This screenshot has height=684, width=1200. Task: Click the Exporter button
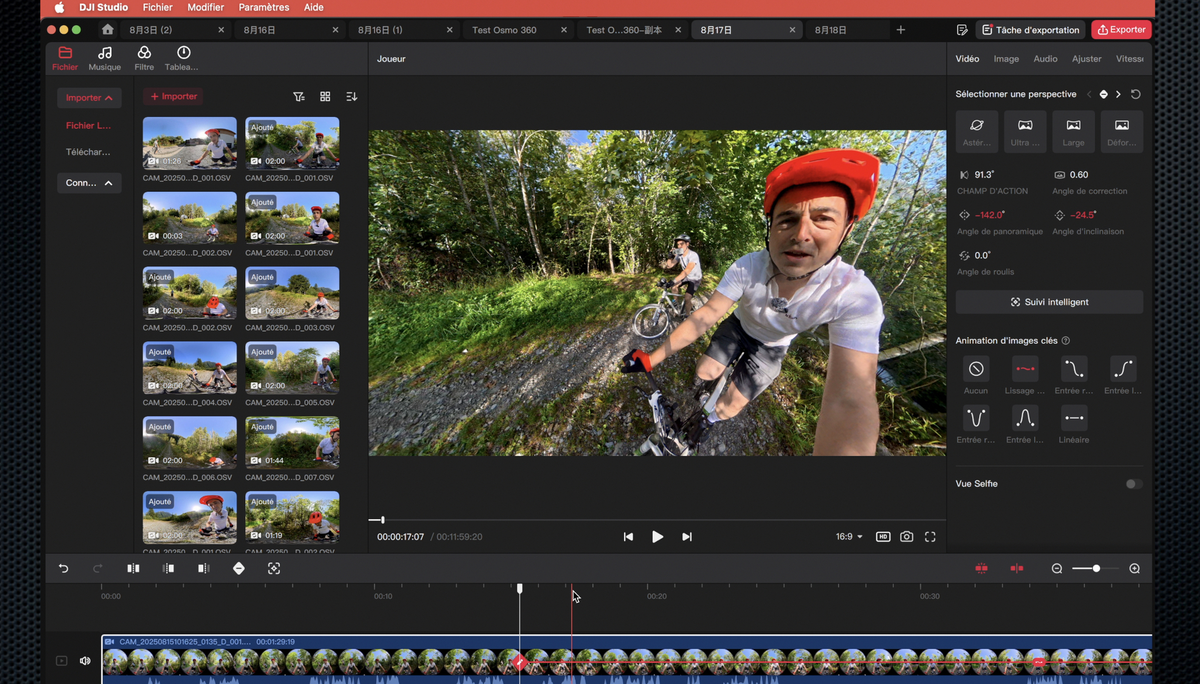(1121, 29)
